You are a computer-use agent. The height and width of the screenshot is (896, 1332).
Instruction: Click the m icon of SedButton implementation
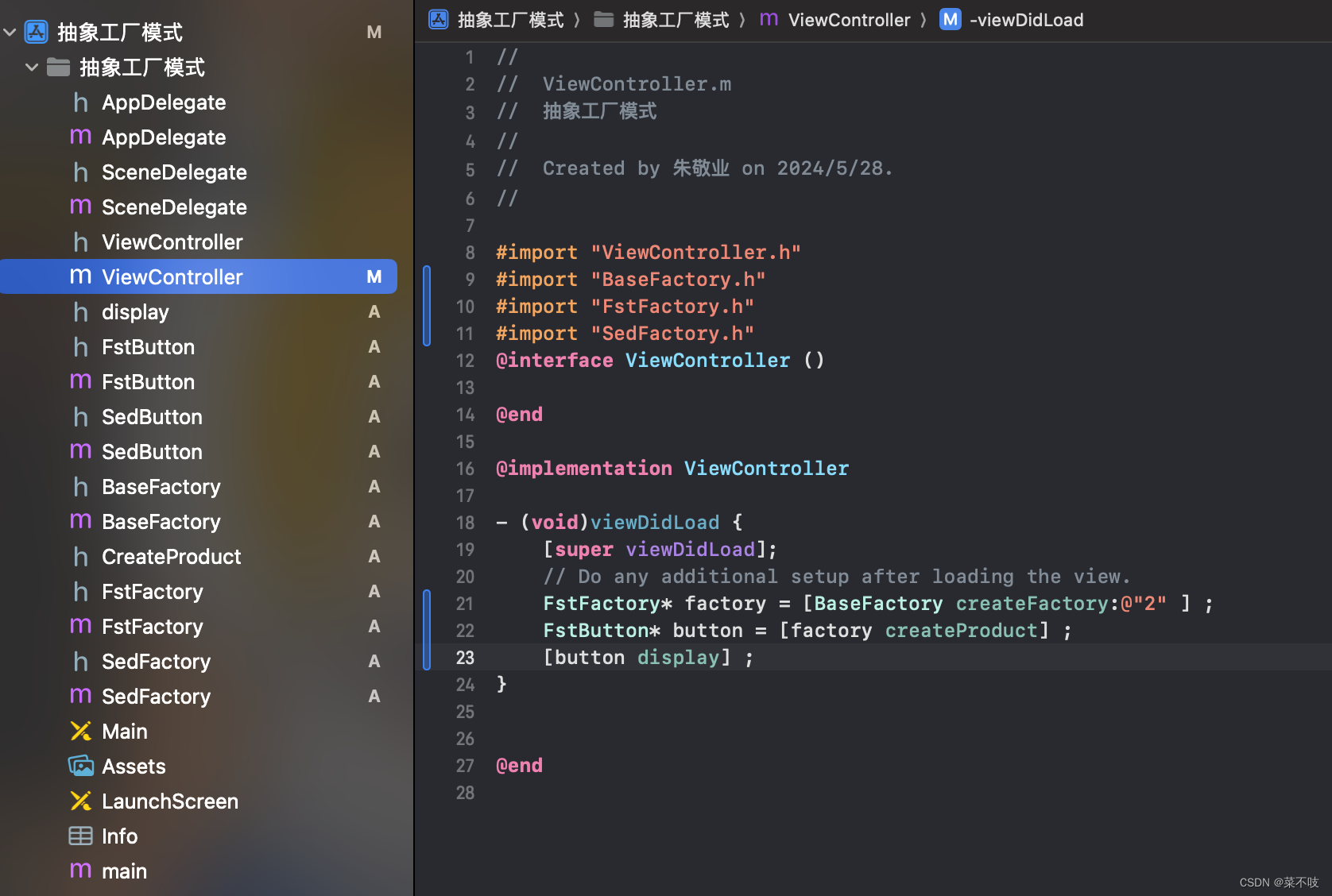80,452
